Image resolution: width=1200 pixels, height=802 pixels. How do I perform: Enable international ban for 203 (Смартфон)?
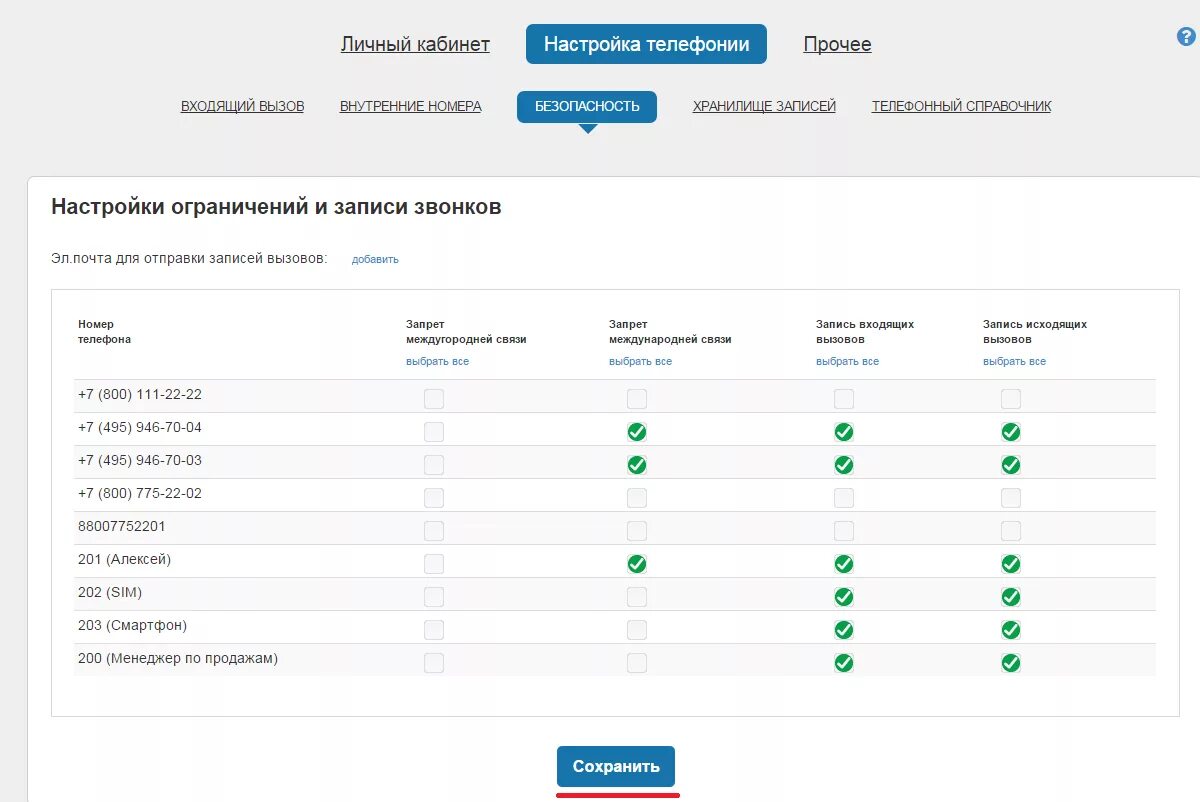point(637,630)
